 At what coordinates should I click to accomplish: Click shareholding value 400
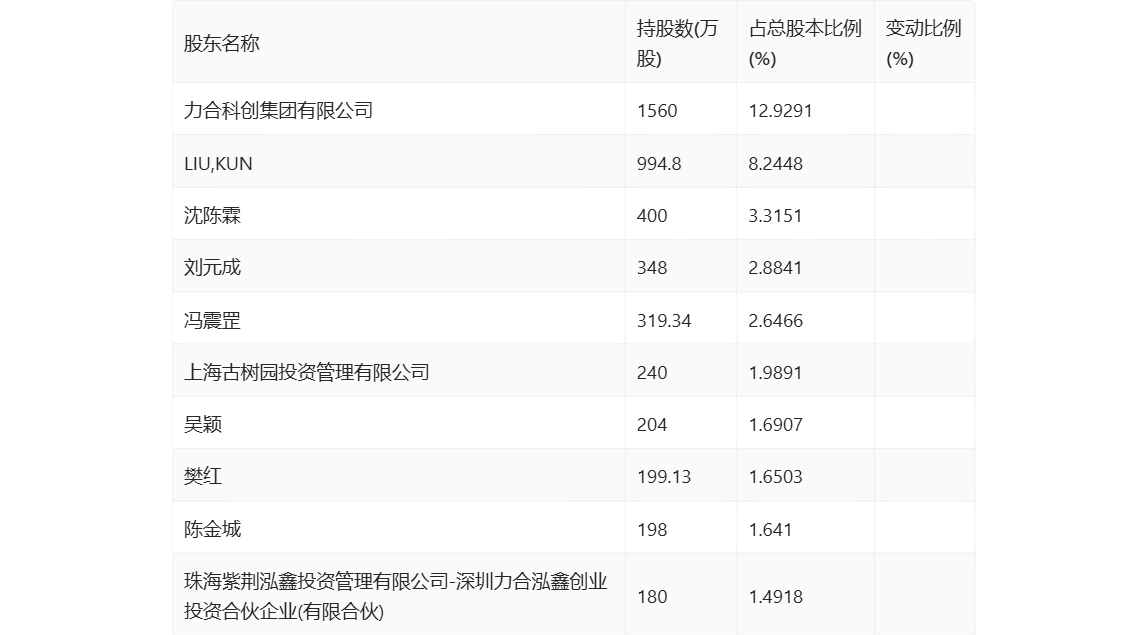[652, 215]
